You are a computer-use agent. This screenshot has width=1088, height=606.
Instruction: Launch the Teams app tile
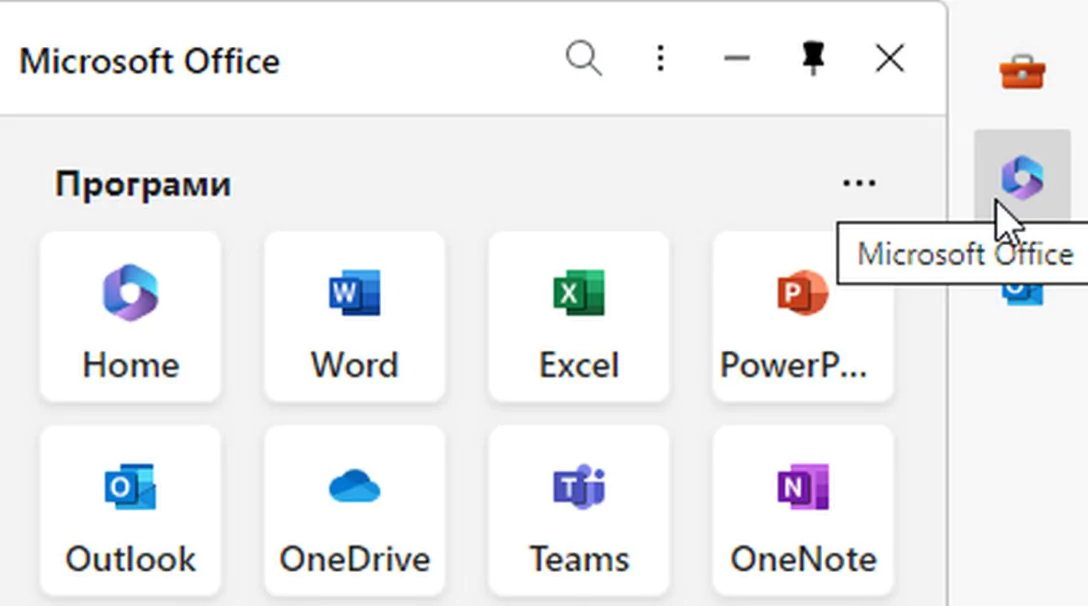point(578,511)
